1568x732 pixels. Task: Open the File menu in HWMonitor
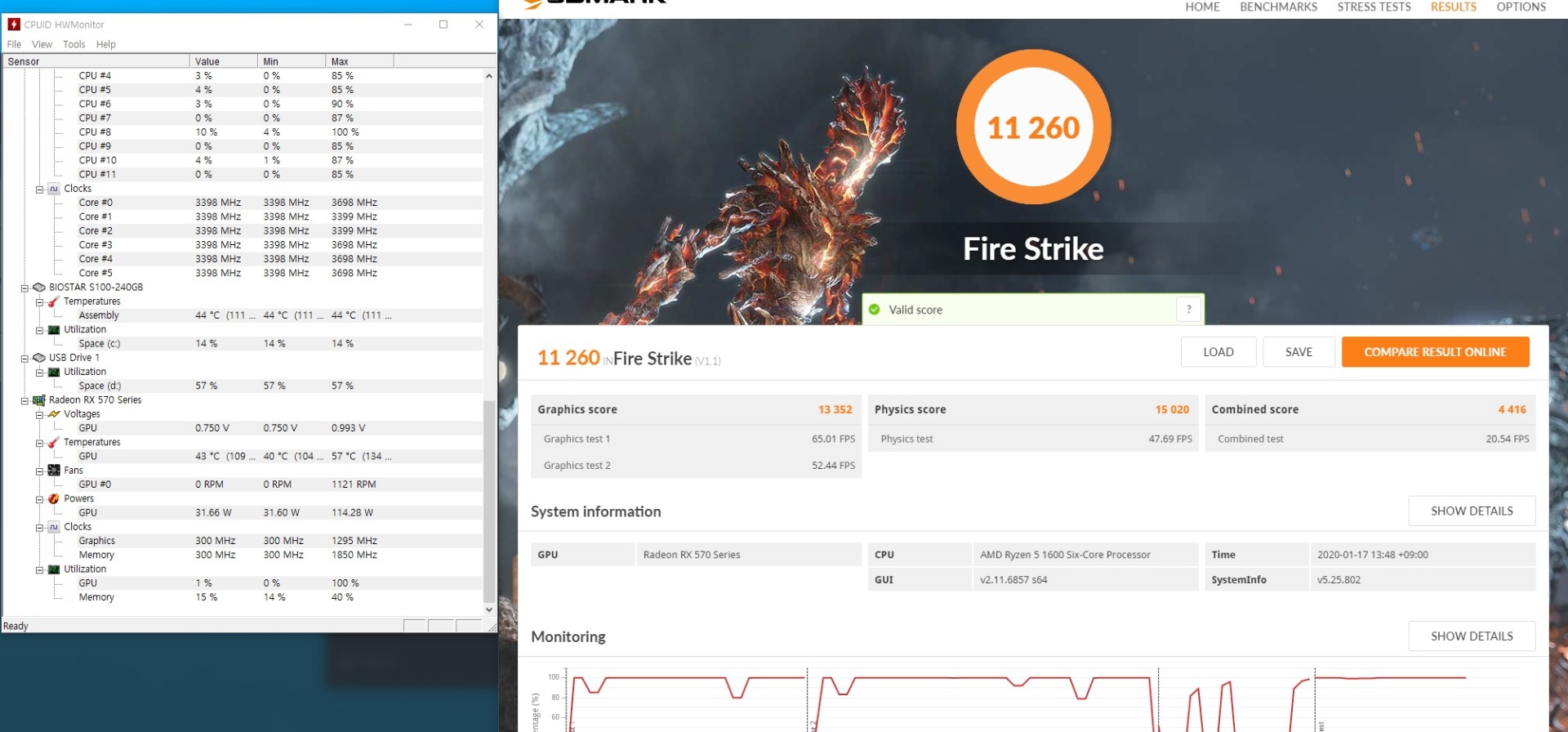(14, 44)
